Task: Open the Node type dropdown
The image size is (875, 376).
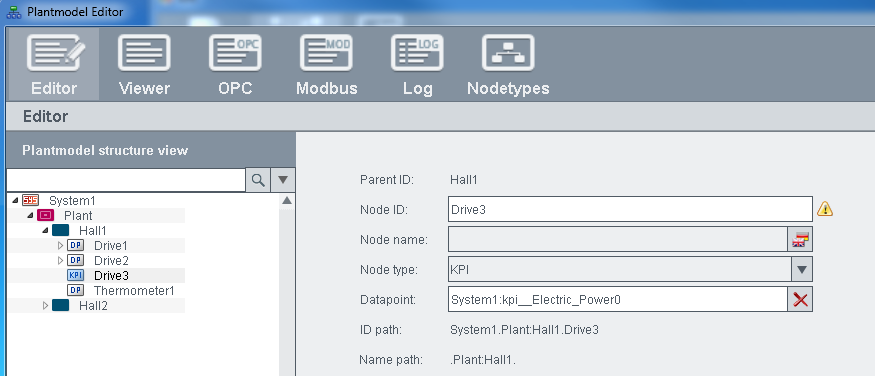Action: pyautogui.click(x=802, y=269)
